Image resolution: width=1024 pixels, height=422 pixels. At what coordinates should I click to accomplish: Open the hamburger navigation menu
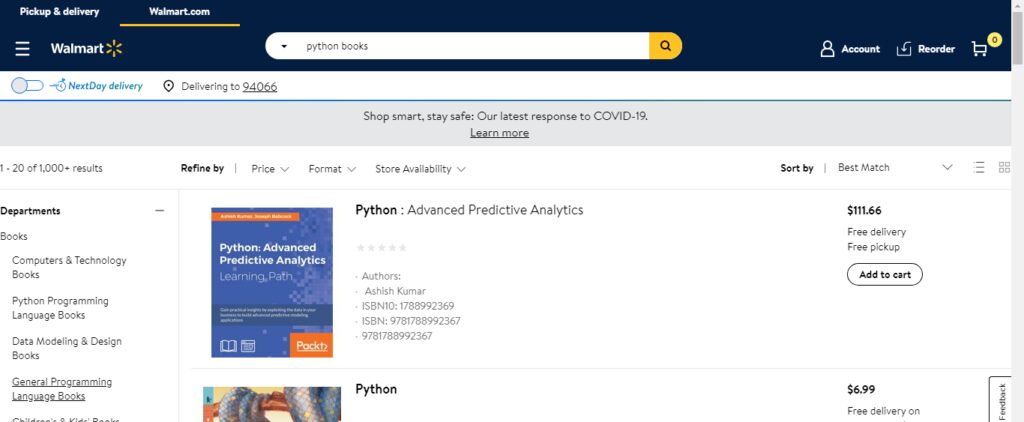tap(22, 48)
